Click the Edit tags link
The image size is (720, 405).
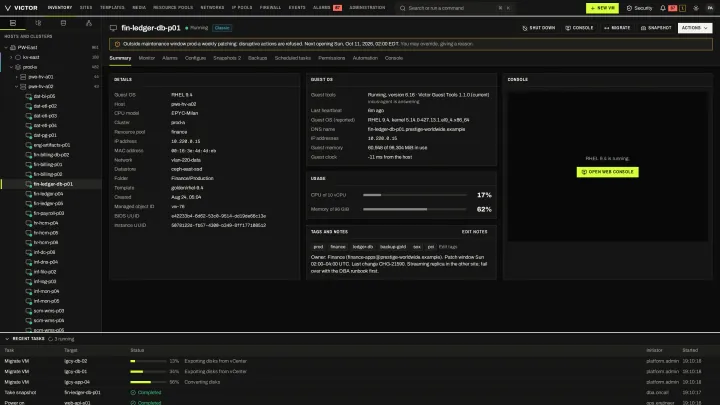pyautogui.click(x=448, y=247)
